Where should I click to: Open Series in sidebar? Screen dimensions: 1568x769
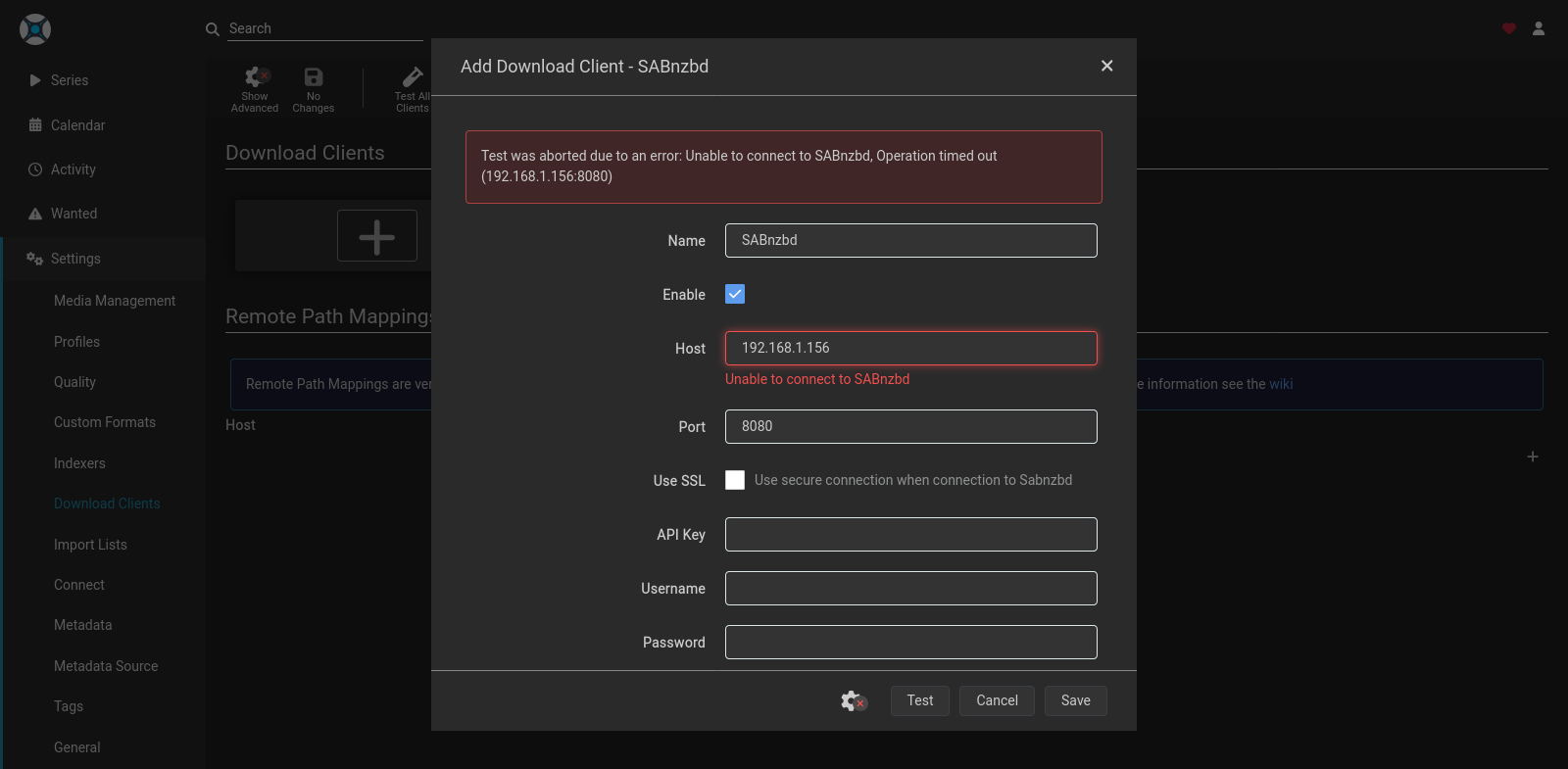click(x=70, y=80)
